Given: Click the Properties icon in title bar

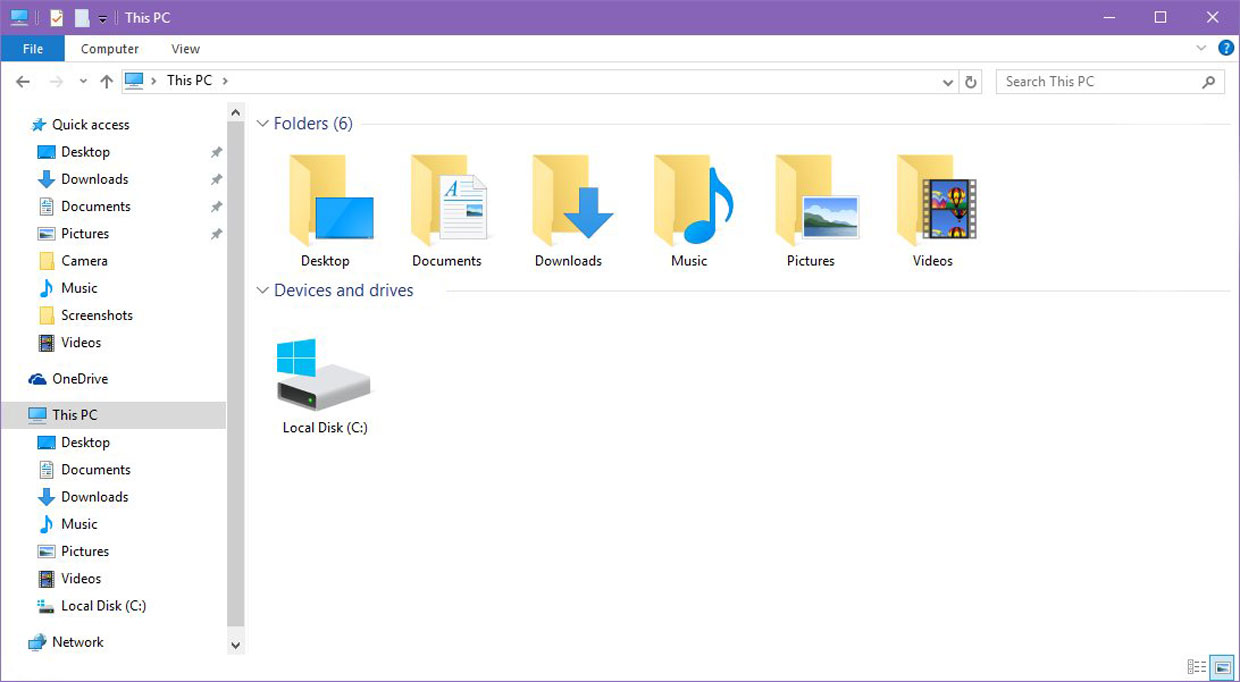Looking at the screenshot, I should coord(57,18).
